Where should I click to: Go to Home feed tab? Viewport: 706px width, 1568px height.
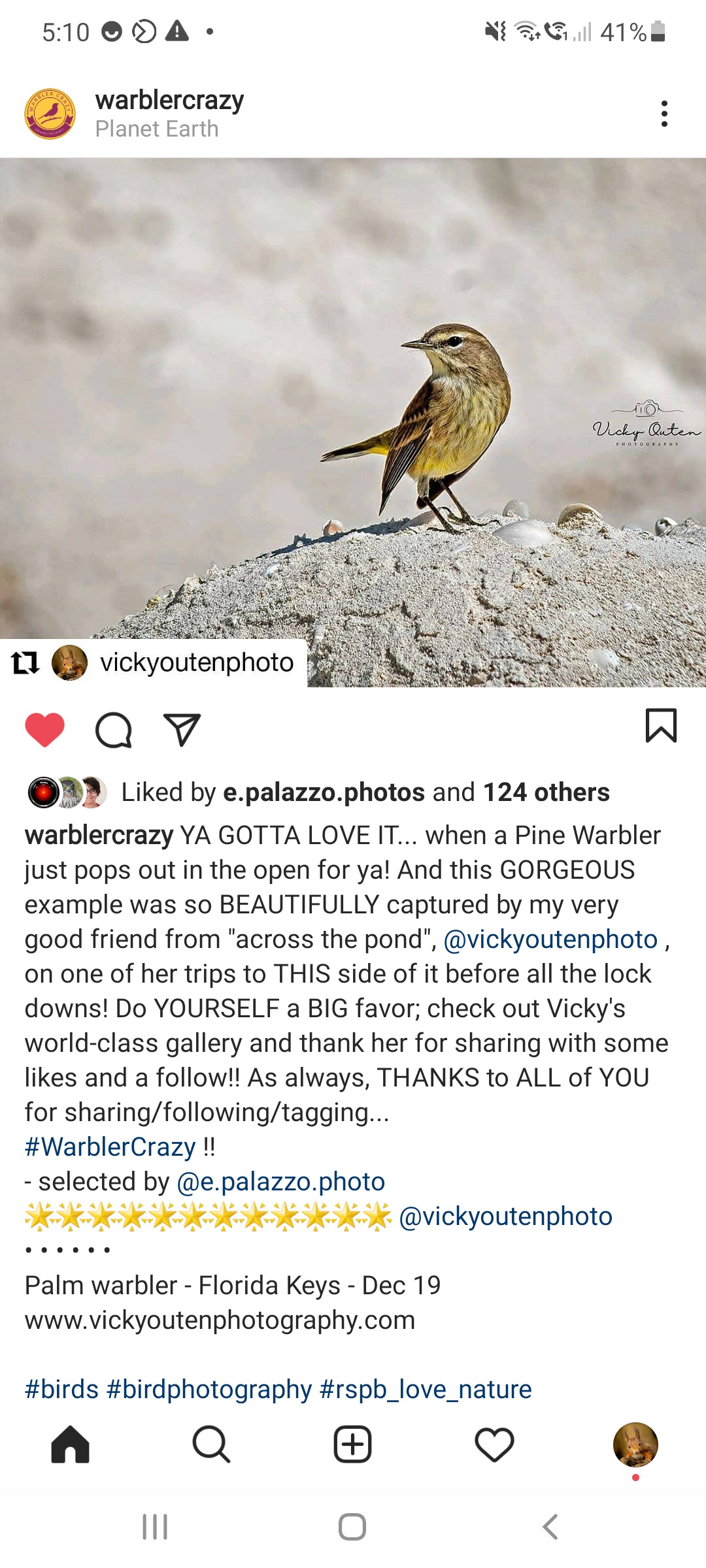[x=71, y=1445]
